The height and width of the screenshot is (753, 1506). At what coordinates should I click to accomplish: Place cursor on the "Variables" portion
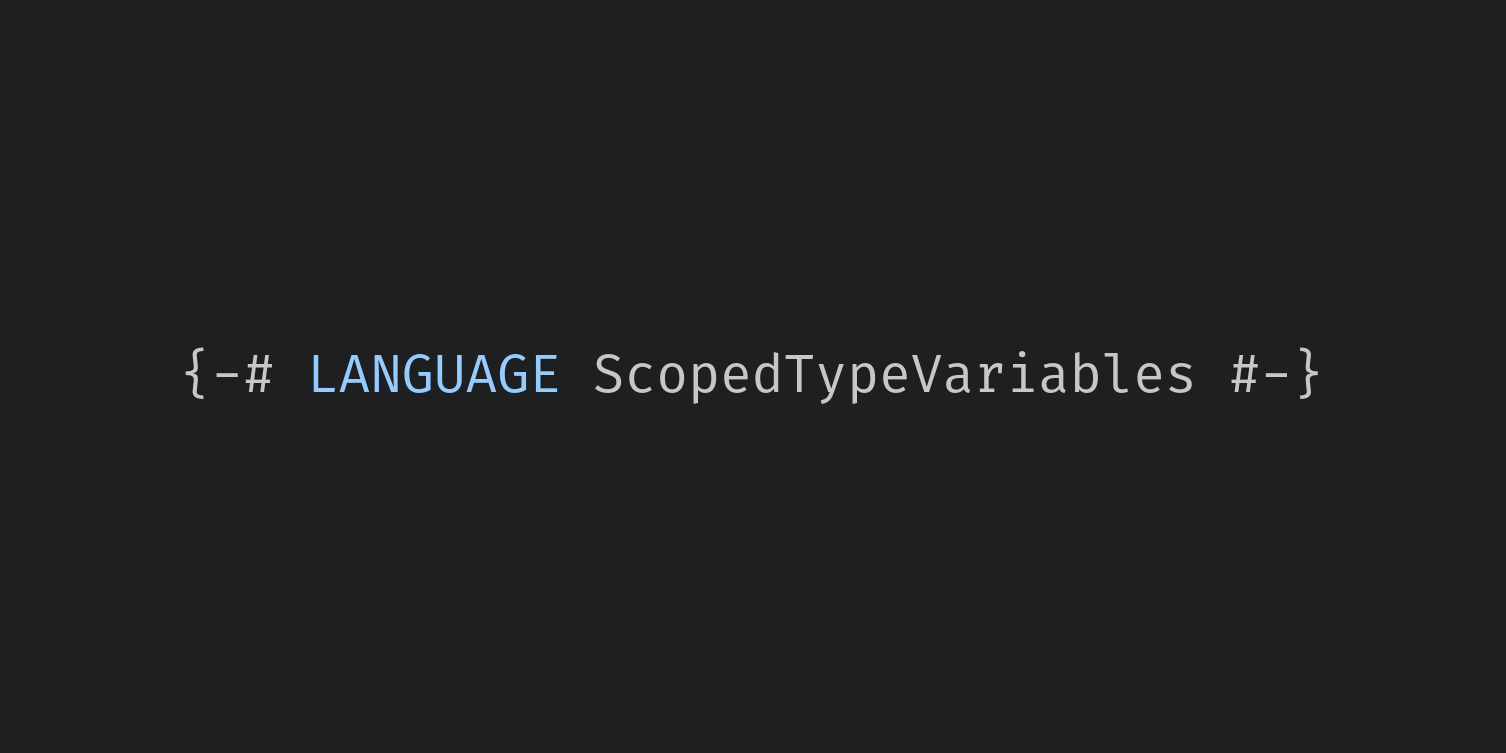[1053, 374]
